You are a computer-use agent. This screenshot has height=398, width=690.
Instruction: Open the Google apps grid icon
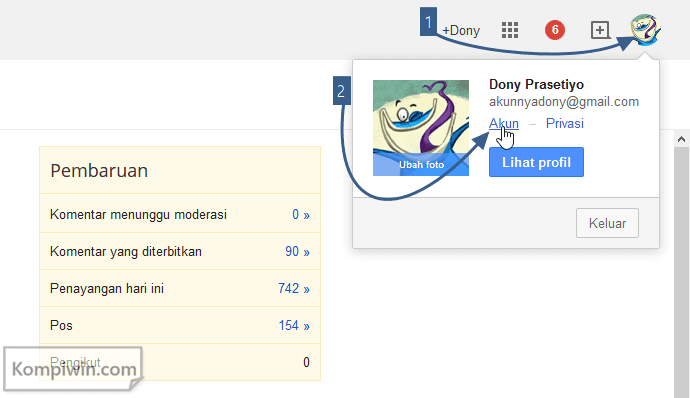pos(510,30)
